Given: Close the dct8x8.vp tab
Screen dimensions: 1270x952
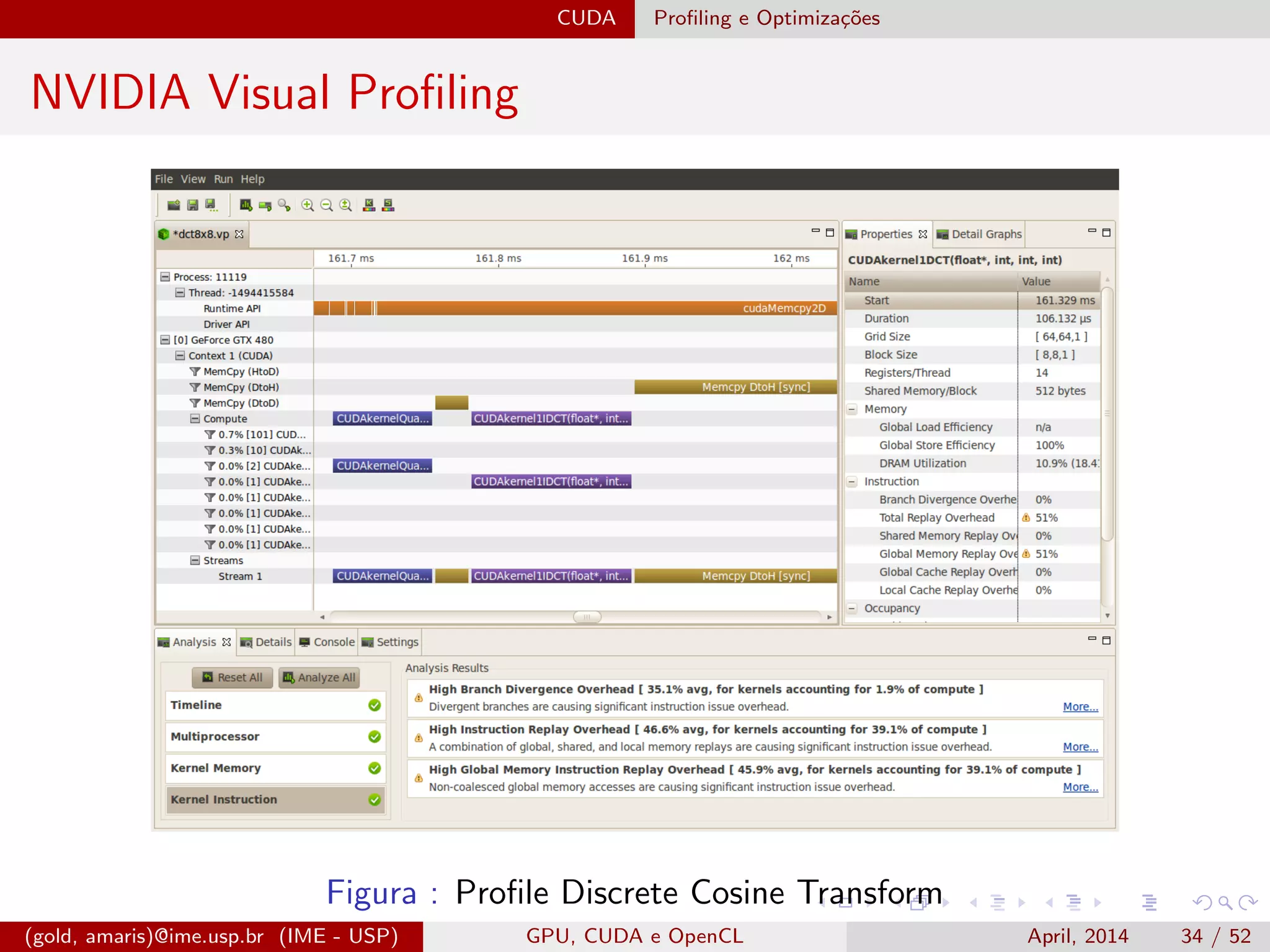Looking at the screenshot, I should click(239, 234).
